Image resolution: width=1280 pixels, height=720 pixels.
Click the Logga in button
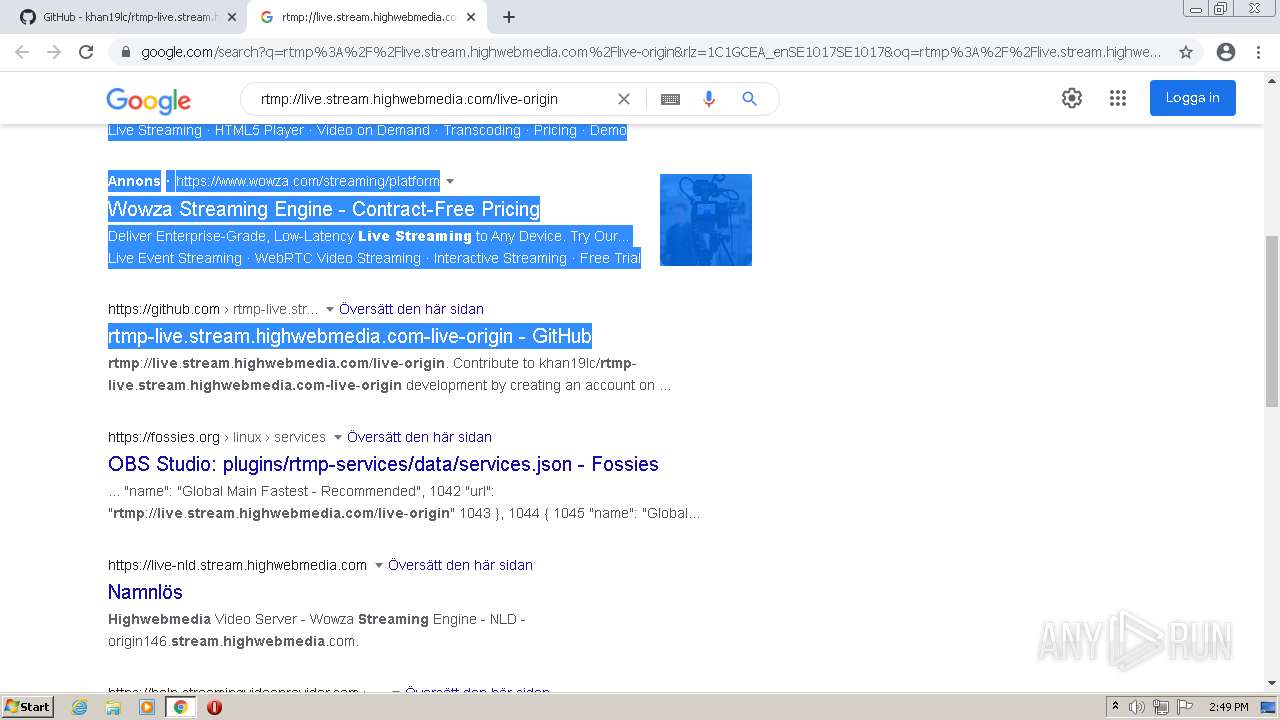tap(1193, 98)
